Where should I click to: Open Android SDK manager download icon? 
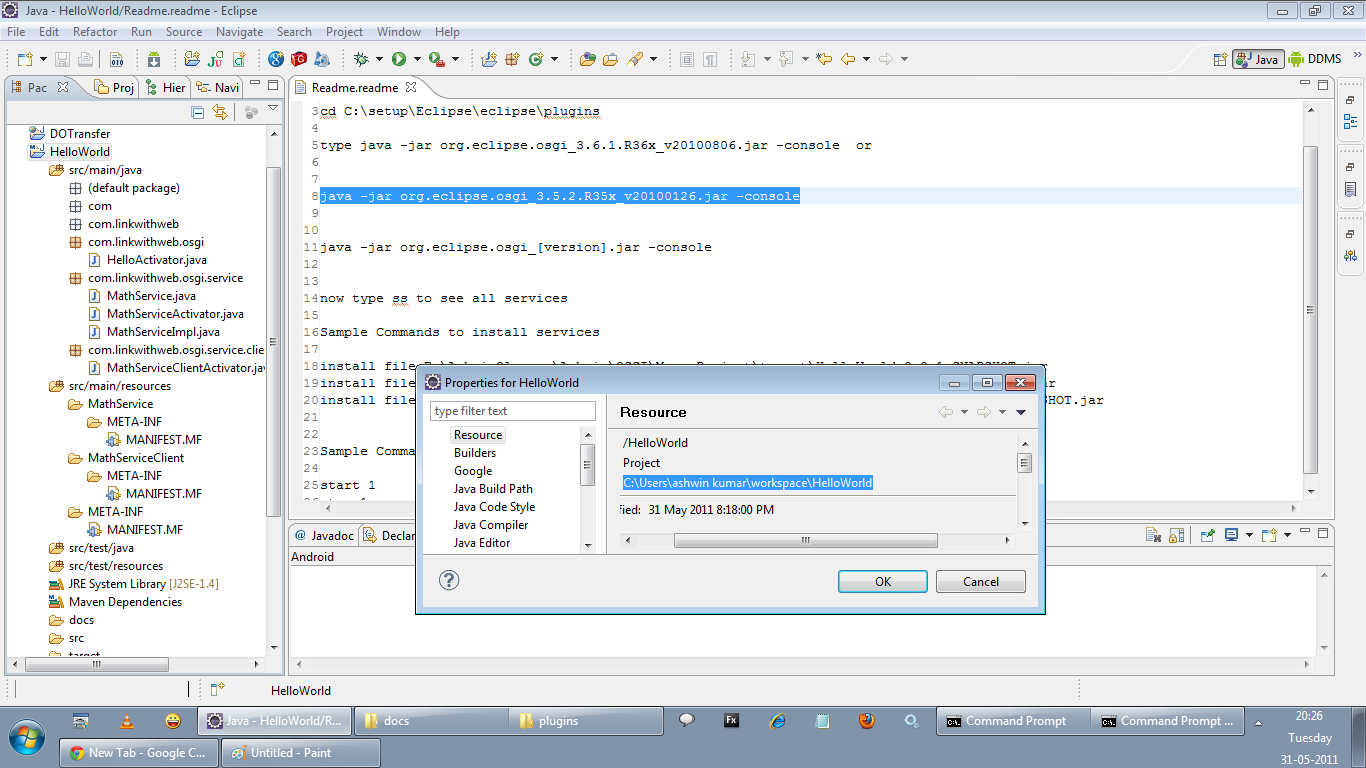click(154, 59)
